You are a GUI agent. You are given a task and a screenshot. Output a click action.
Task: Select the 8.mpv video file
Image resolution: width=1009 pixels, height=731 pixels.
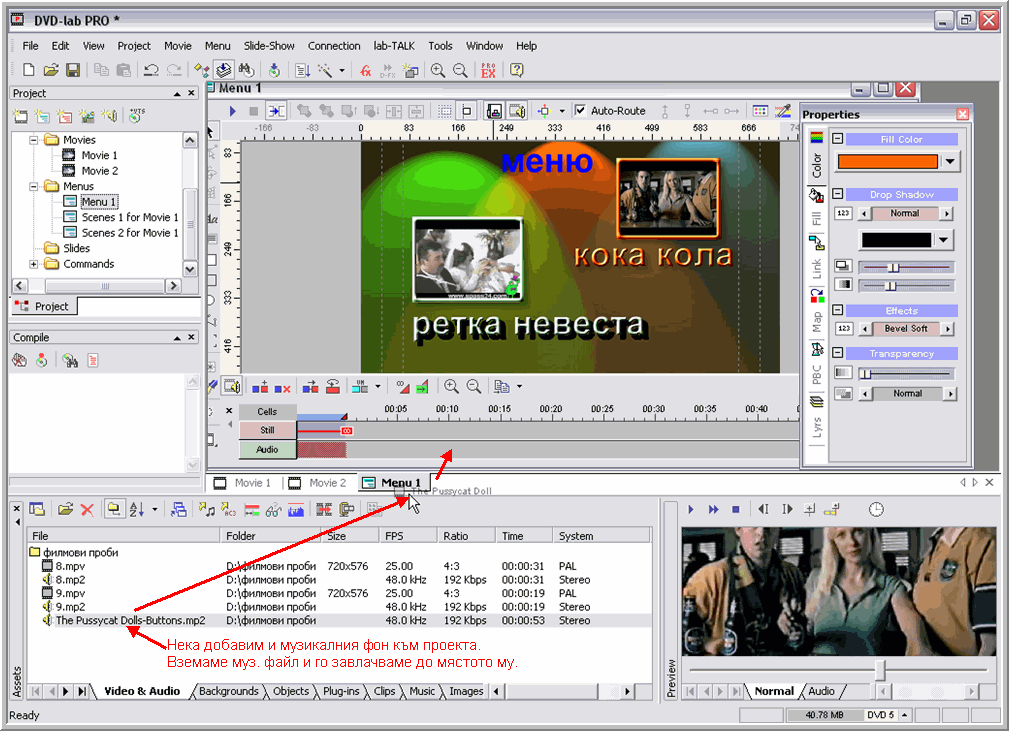click(70, 566)
